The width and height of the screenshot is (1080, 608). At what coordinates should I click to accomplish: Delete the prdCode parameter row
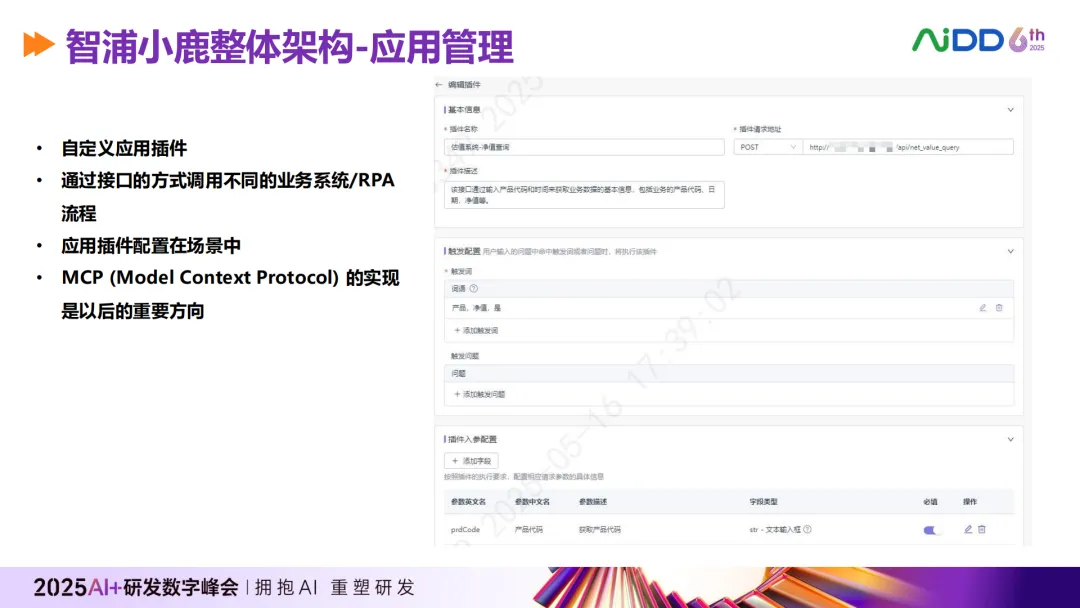982,529
